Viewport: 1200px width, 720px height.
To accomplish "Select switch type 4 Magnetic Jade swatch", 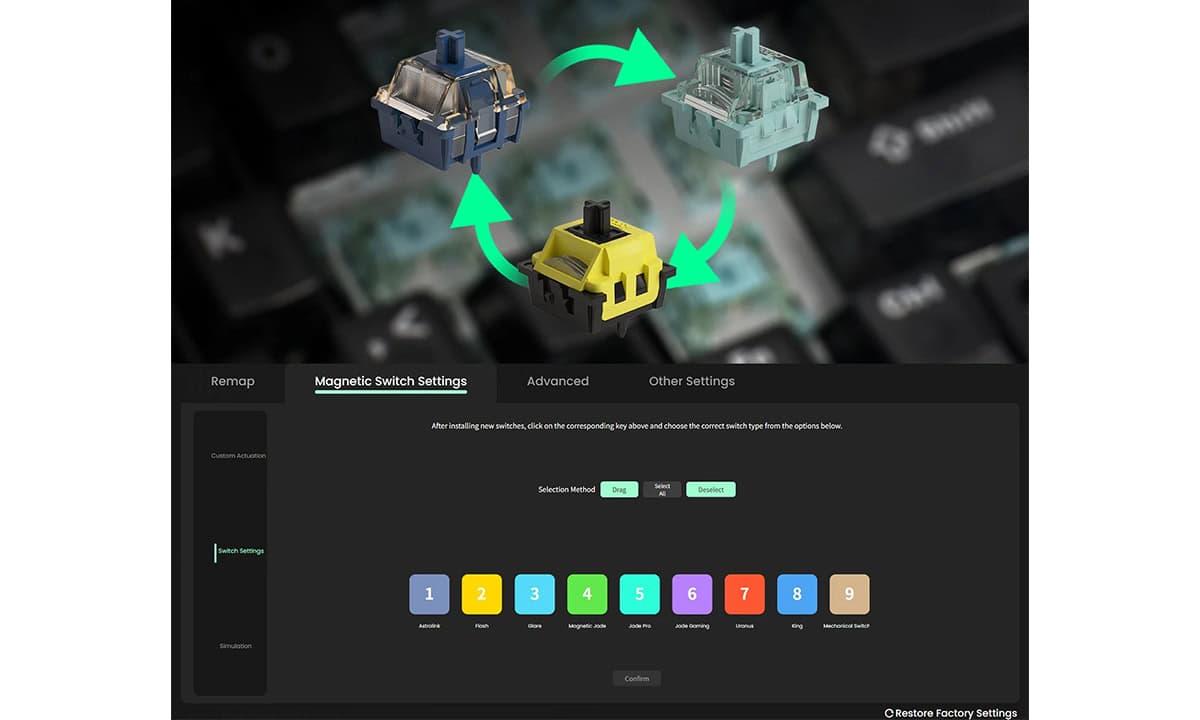I will click(x=587, y=594).
